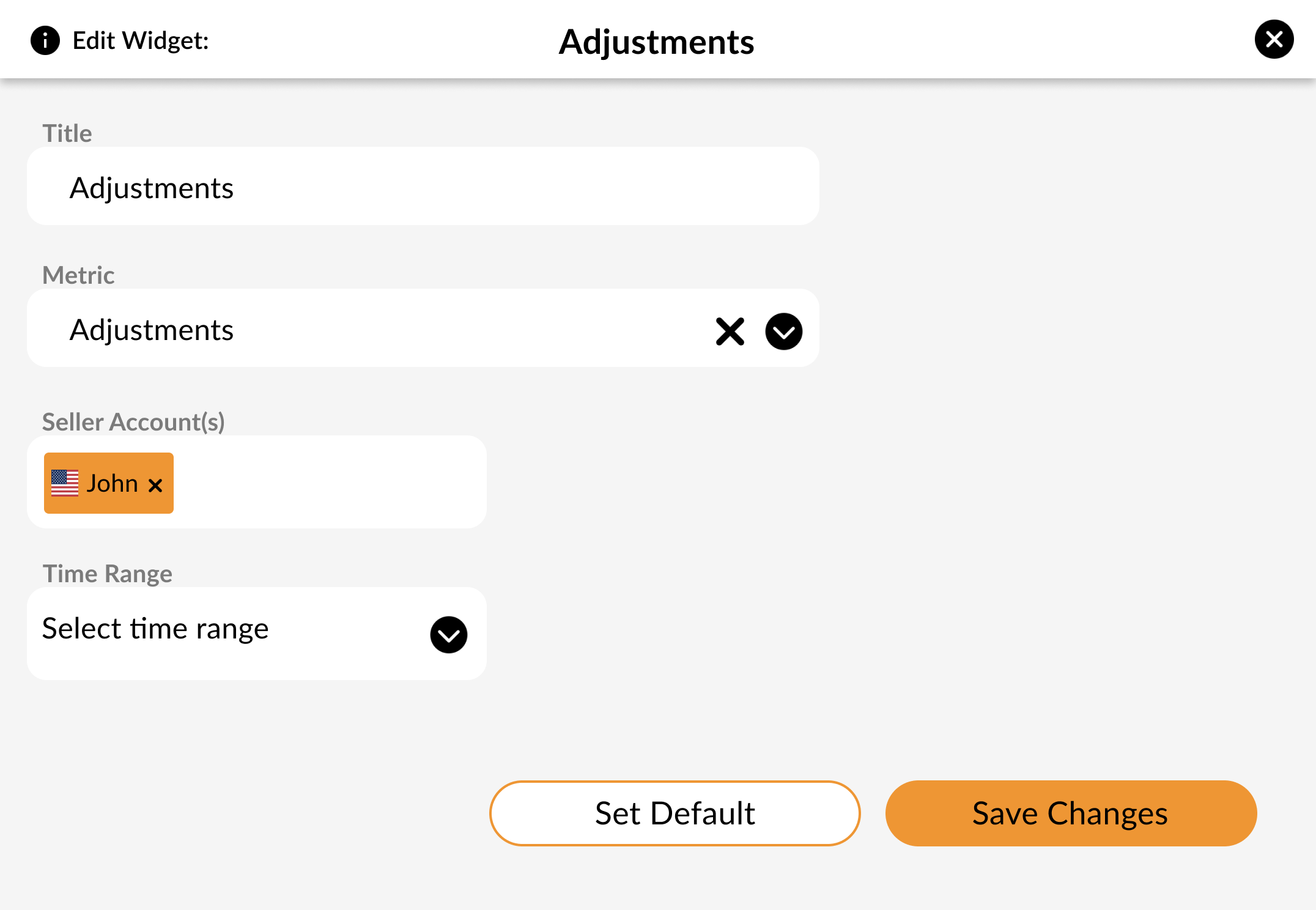Viewport: 1316px width, 910px height.
Task: Click the Adjustments heading in the header
Action: click(x=657, y=42)
